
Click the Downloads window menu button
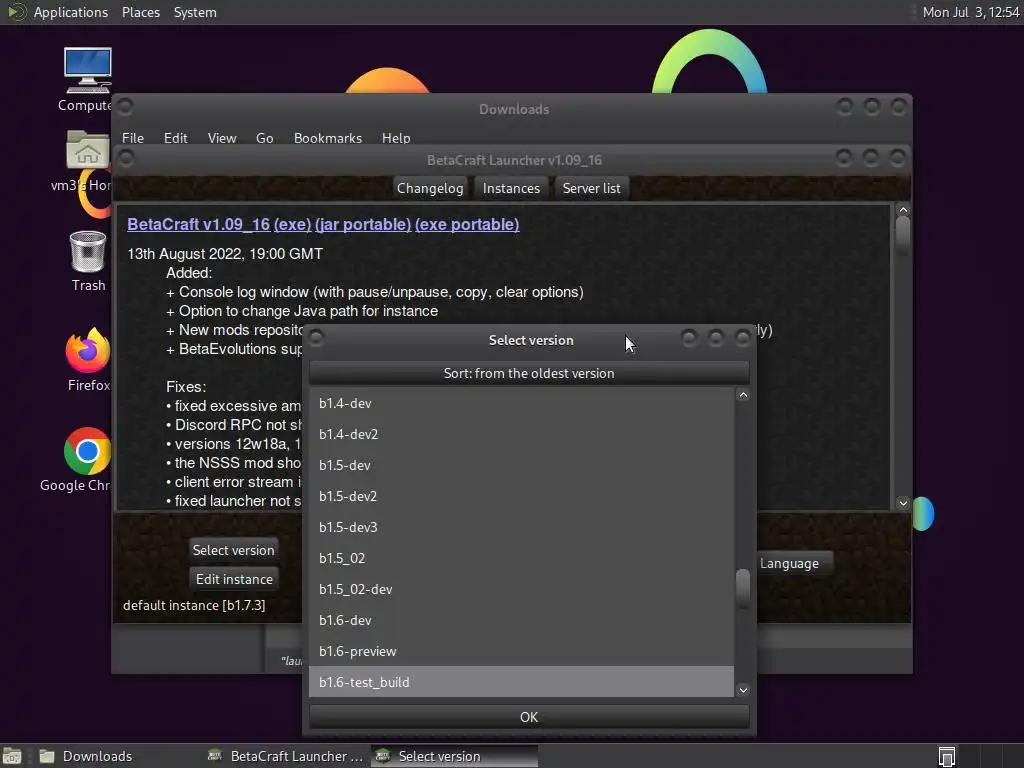click(x=125, y=106)
